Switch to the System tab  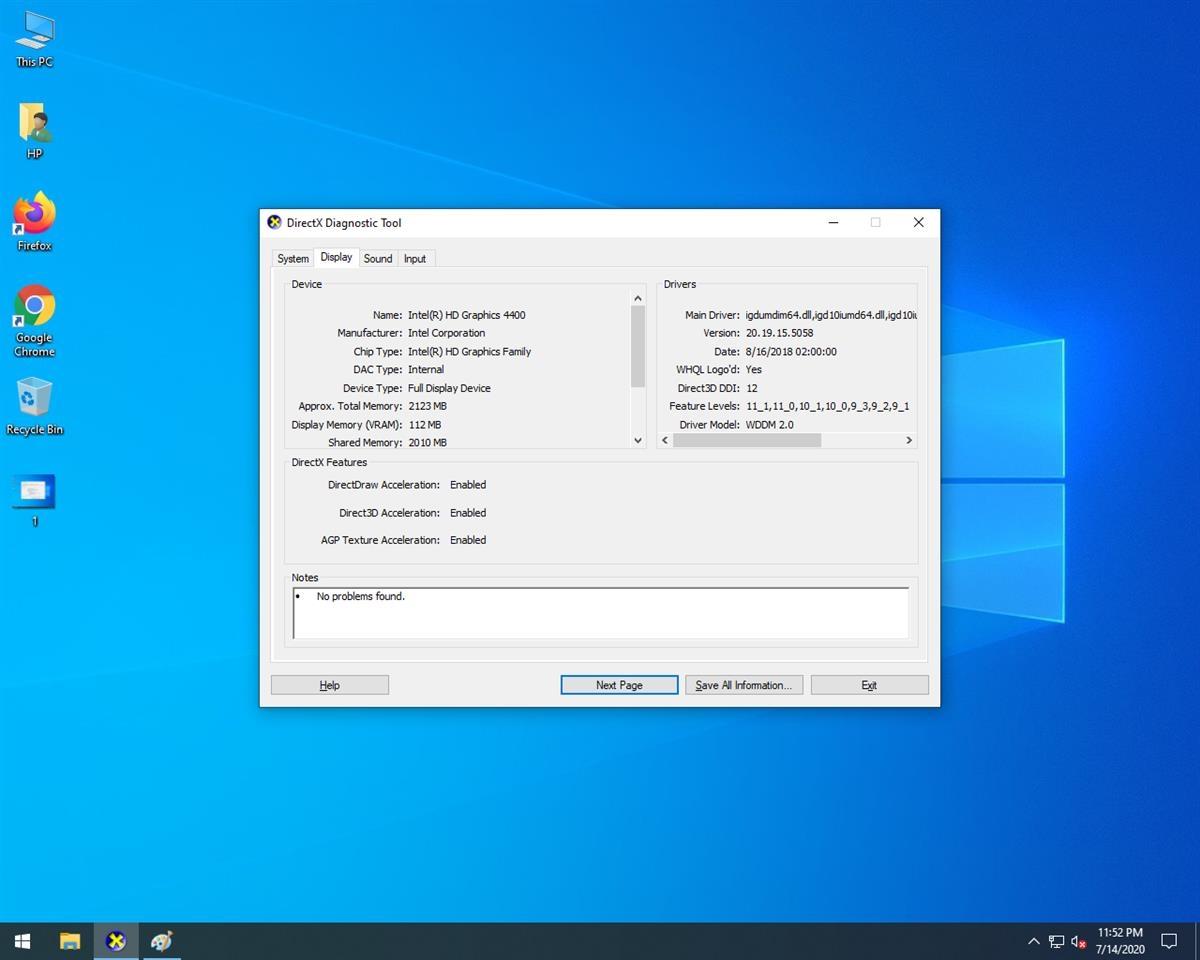point(293,259)
